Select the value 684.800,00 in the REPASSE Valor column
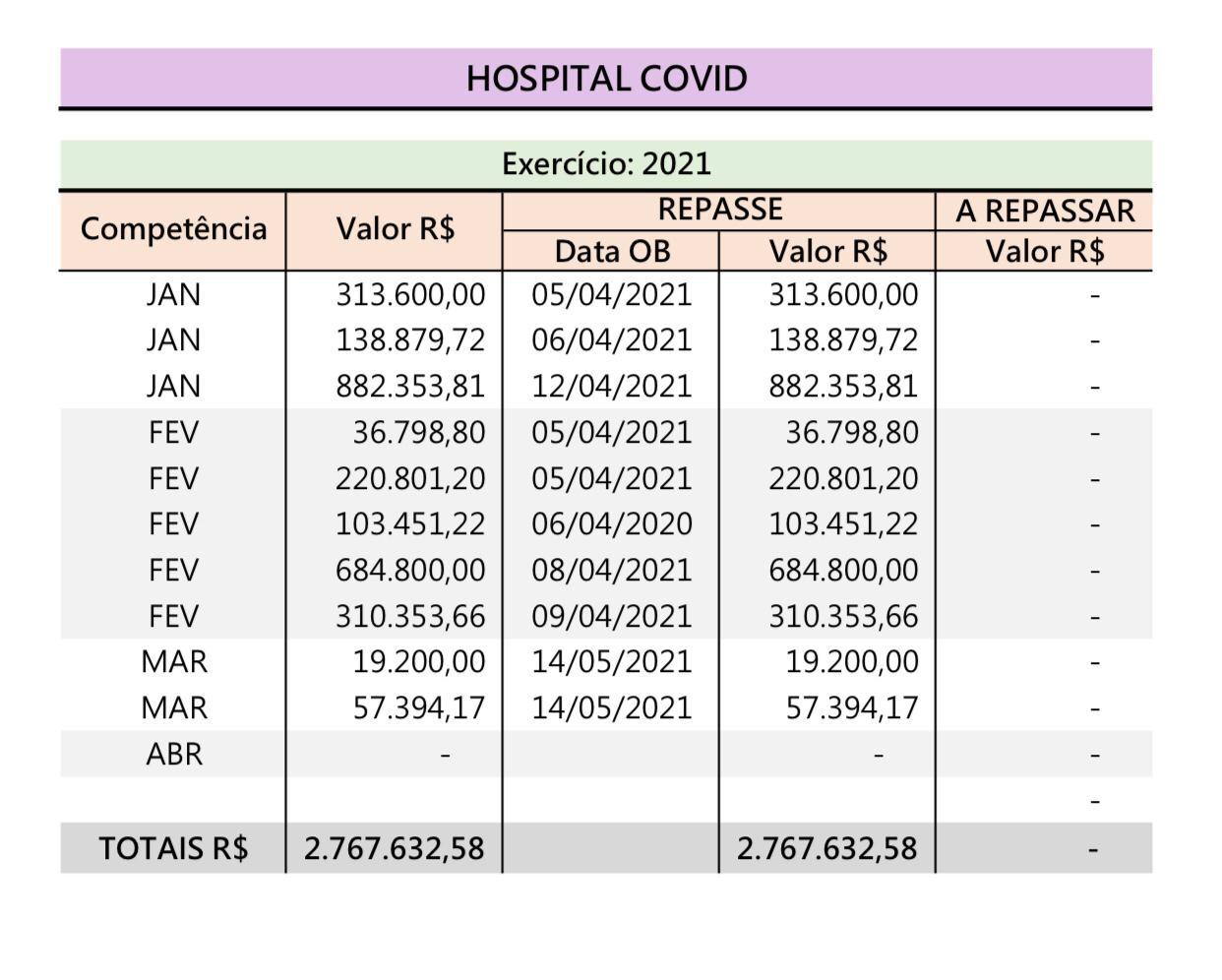Screen dimensions: 1222x980 pyautogui.click(x=842, y=570)
